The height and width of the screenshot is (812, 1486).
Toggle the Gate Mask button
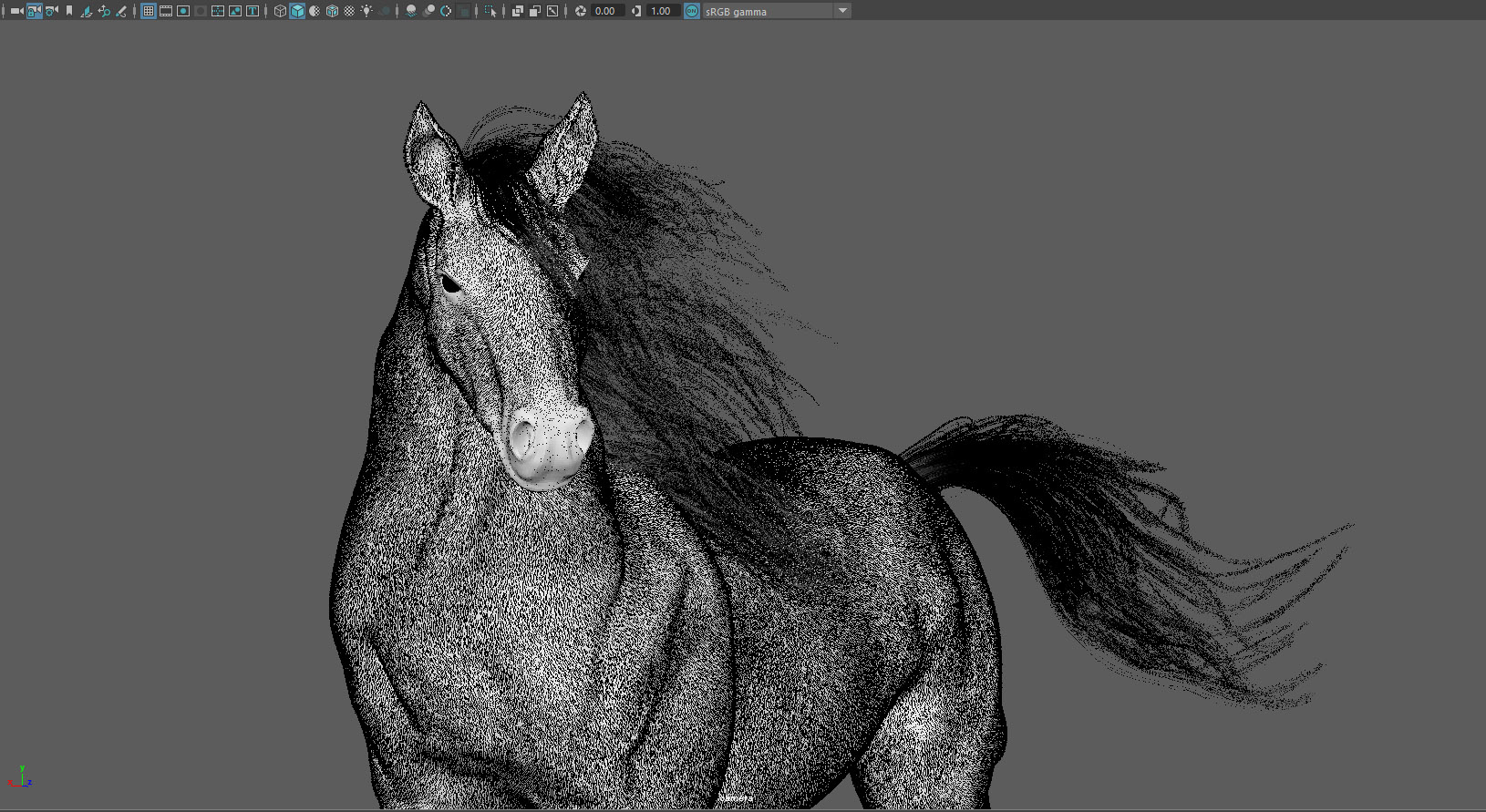click(x=201, y=11)
